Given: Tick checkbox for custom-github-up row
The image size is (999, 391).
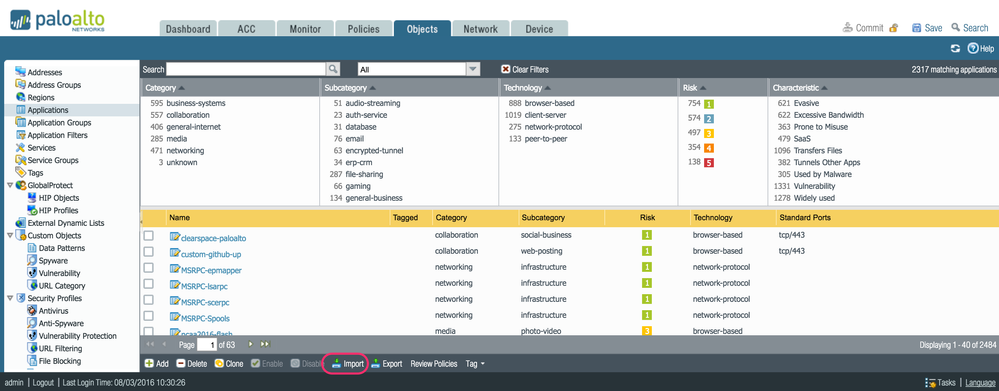Looking at the screenshot, I should tap(148, 252).
